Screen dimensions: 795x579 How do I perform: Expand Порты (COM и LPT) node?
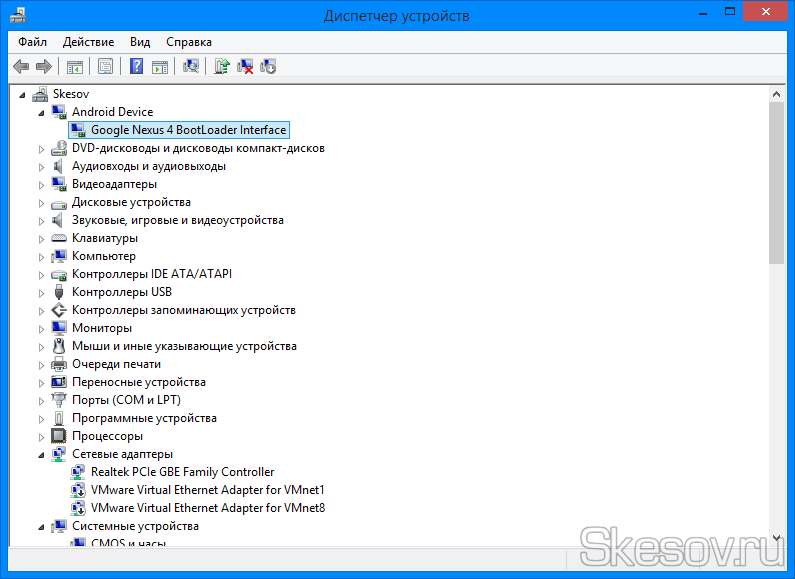(x=41, y=400)
